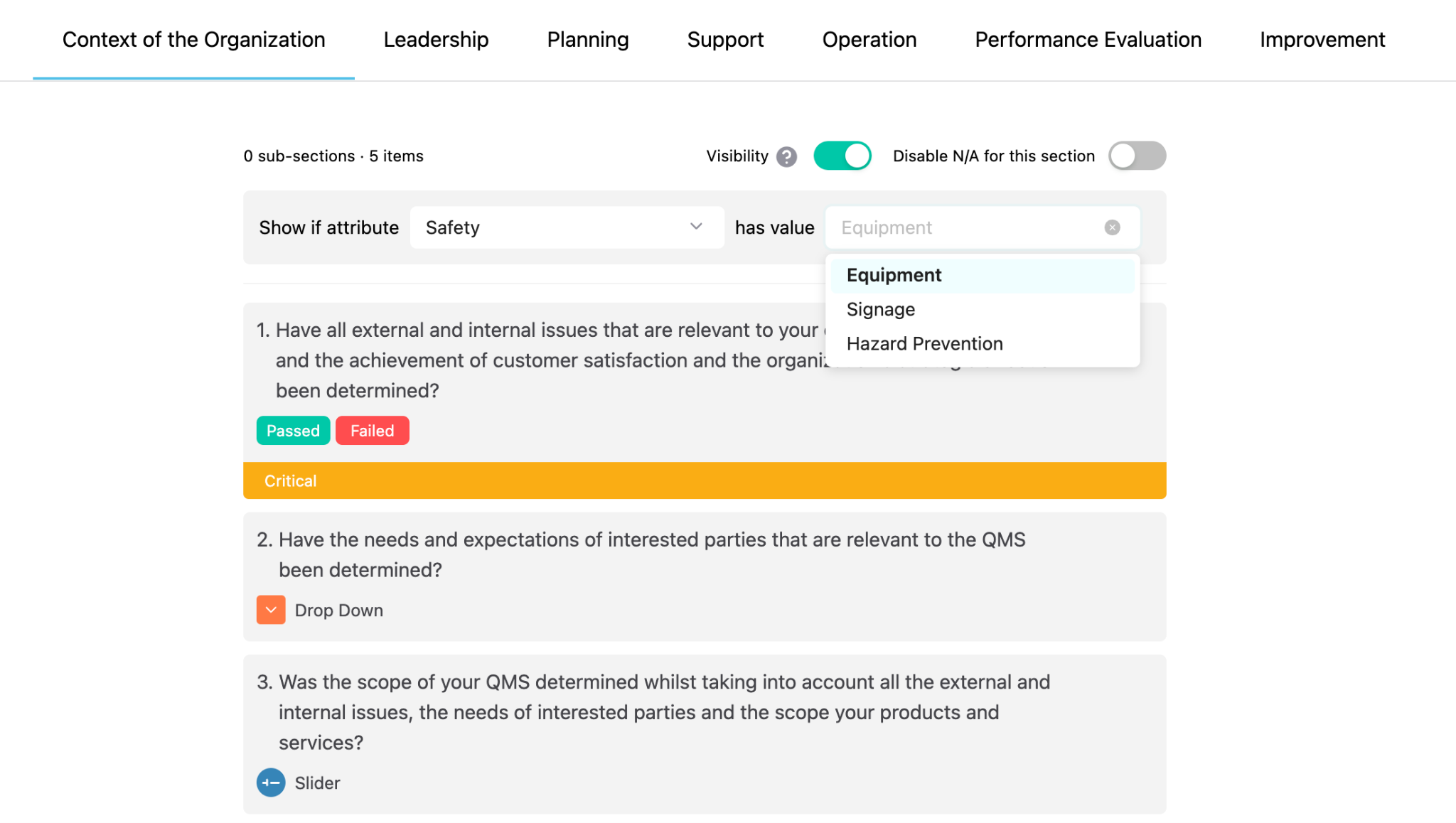
Task: Enable Disable N/A for this section
Action: [x=1137, y=156]
